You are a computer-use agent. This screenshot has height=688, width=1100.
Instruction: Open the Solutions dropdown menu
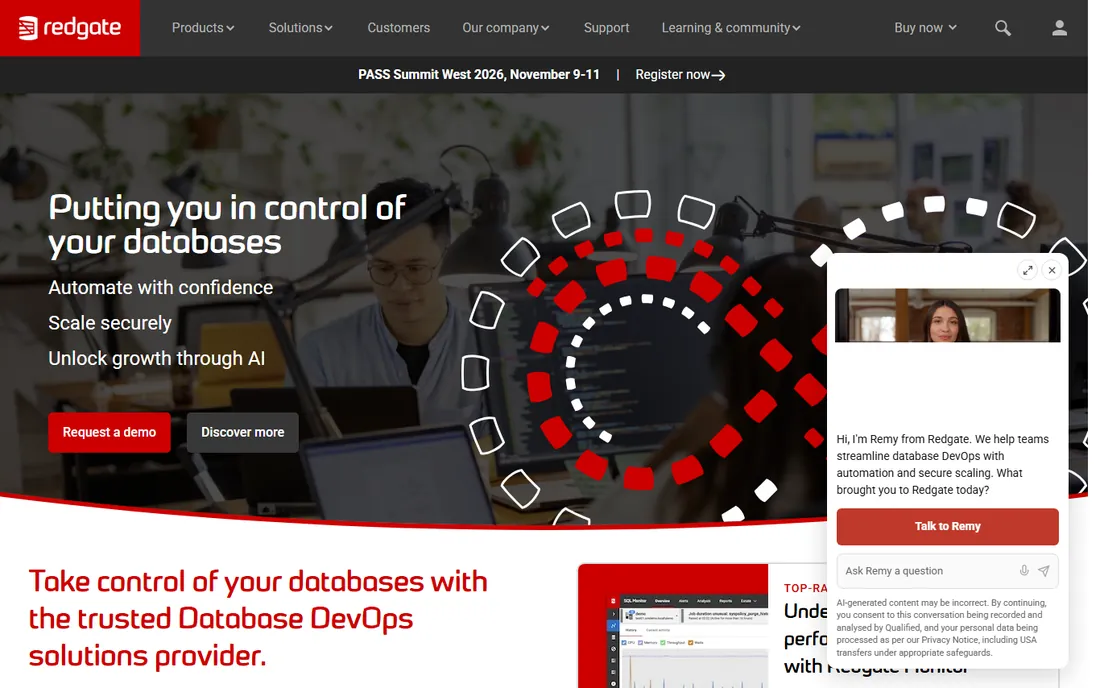click(300, 28)
